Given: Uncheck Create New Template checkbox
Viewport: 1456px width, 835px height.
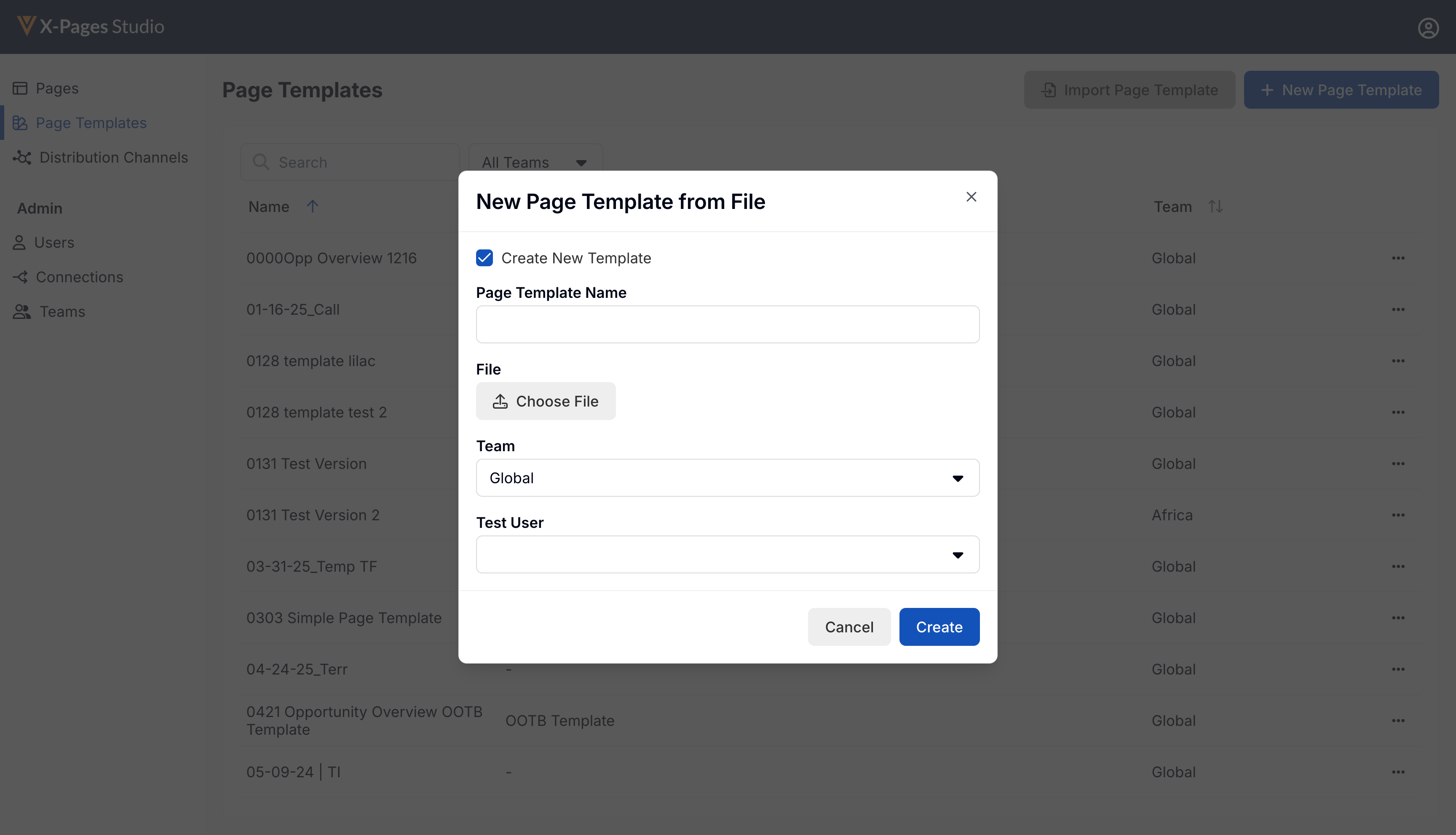Looking at the screenshot, I should coord(484,258).
